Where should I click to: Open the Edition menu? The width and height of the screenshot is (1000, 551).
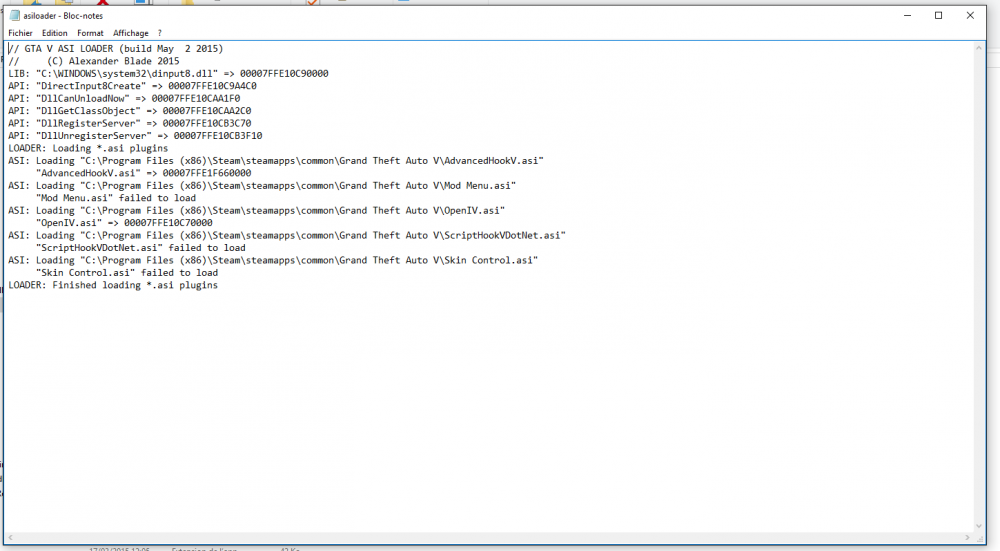(55, 33)
